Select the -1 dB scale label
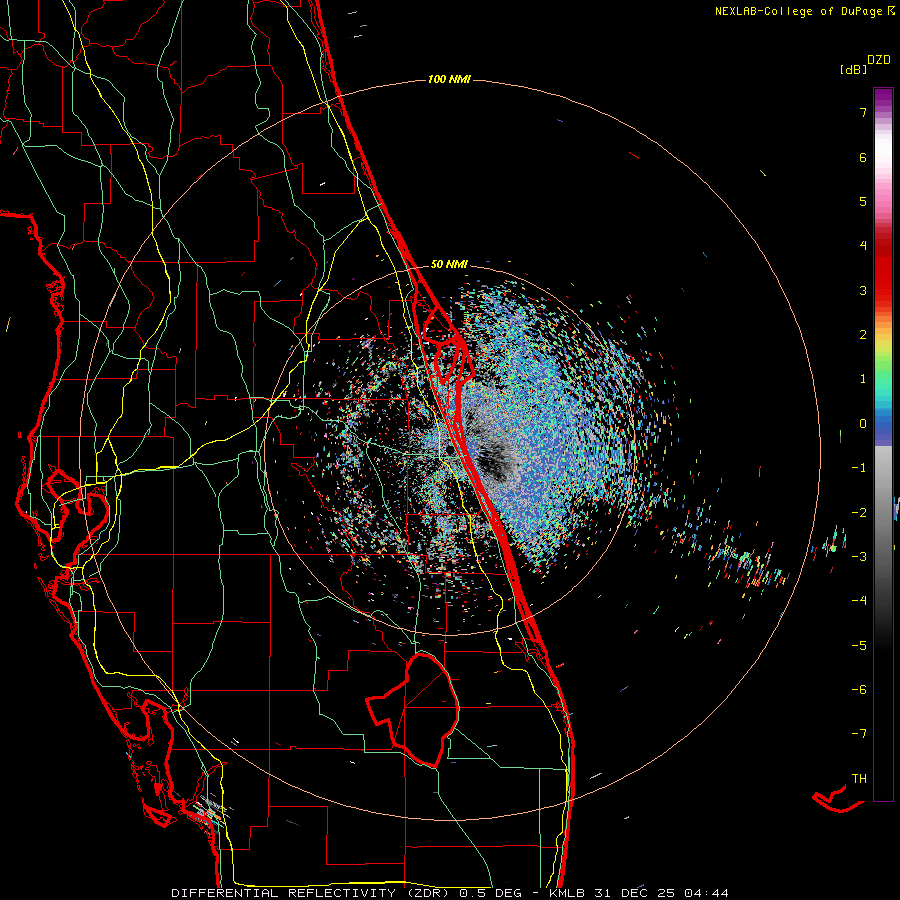 click(859, 468)
